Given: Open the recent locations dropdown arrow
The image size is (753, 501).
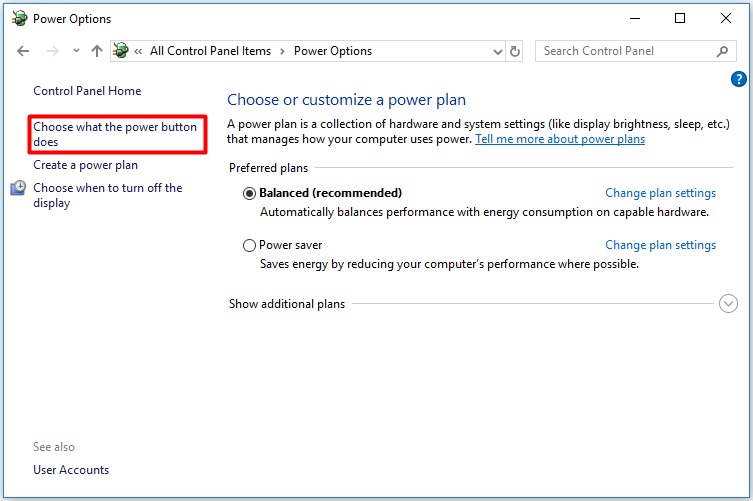Looking at the screenshot, I should 76,50.
